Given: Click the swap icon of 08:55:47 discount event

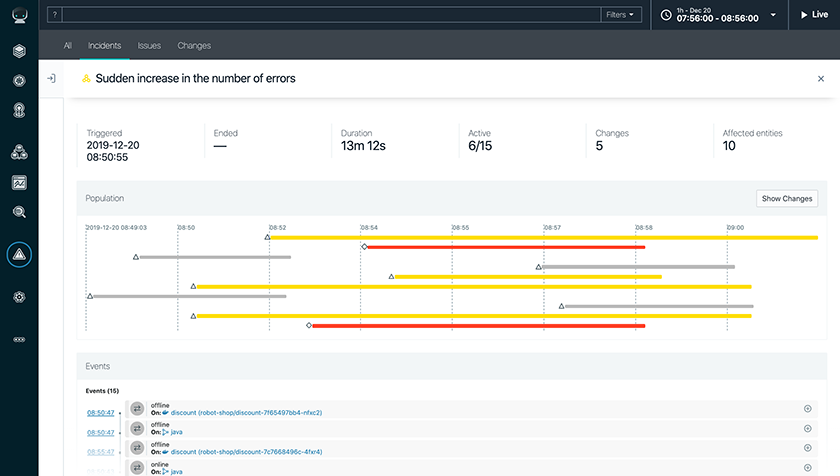Looking at the screenshot, I should 137,448.
